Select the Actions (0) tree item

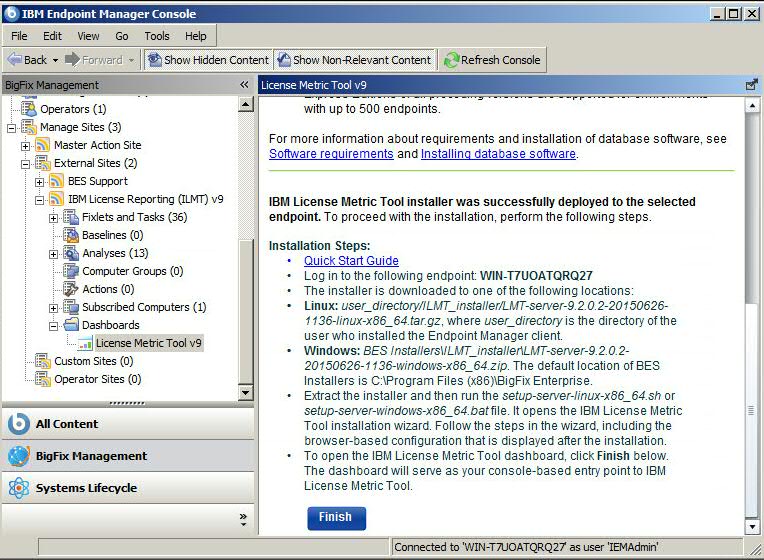point(108,289)
